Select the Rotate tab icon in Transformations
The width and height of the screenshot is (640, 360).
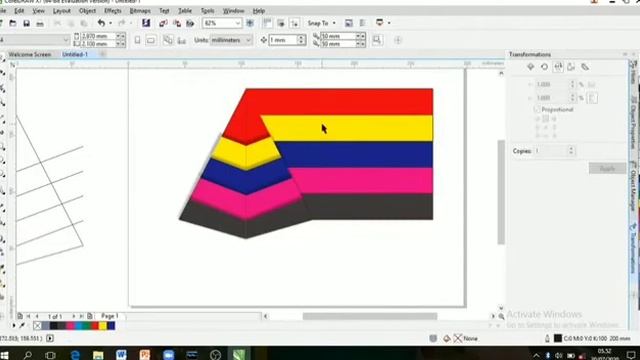(544, 67)
